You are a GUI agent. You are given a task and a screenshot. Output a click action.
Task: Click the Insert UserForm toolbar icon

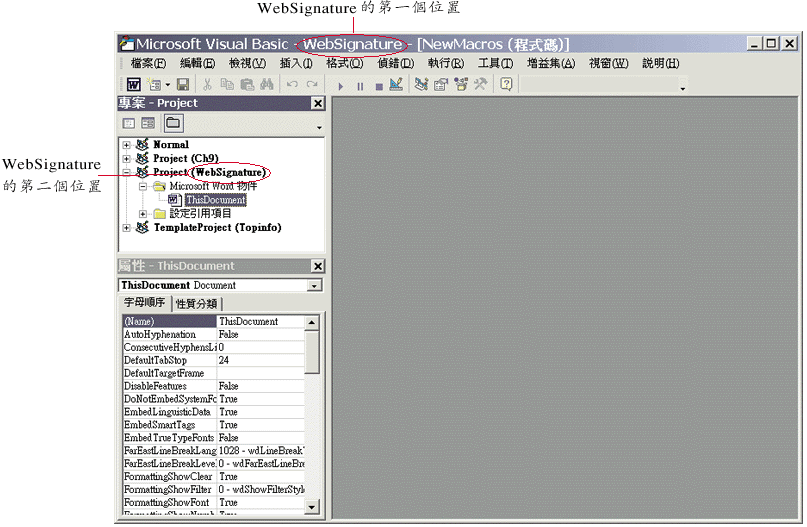point(154,84)
